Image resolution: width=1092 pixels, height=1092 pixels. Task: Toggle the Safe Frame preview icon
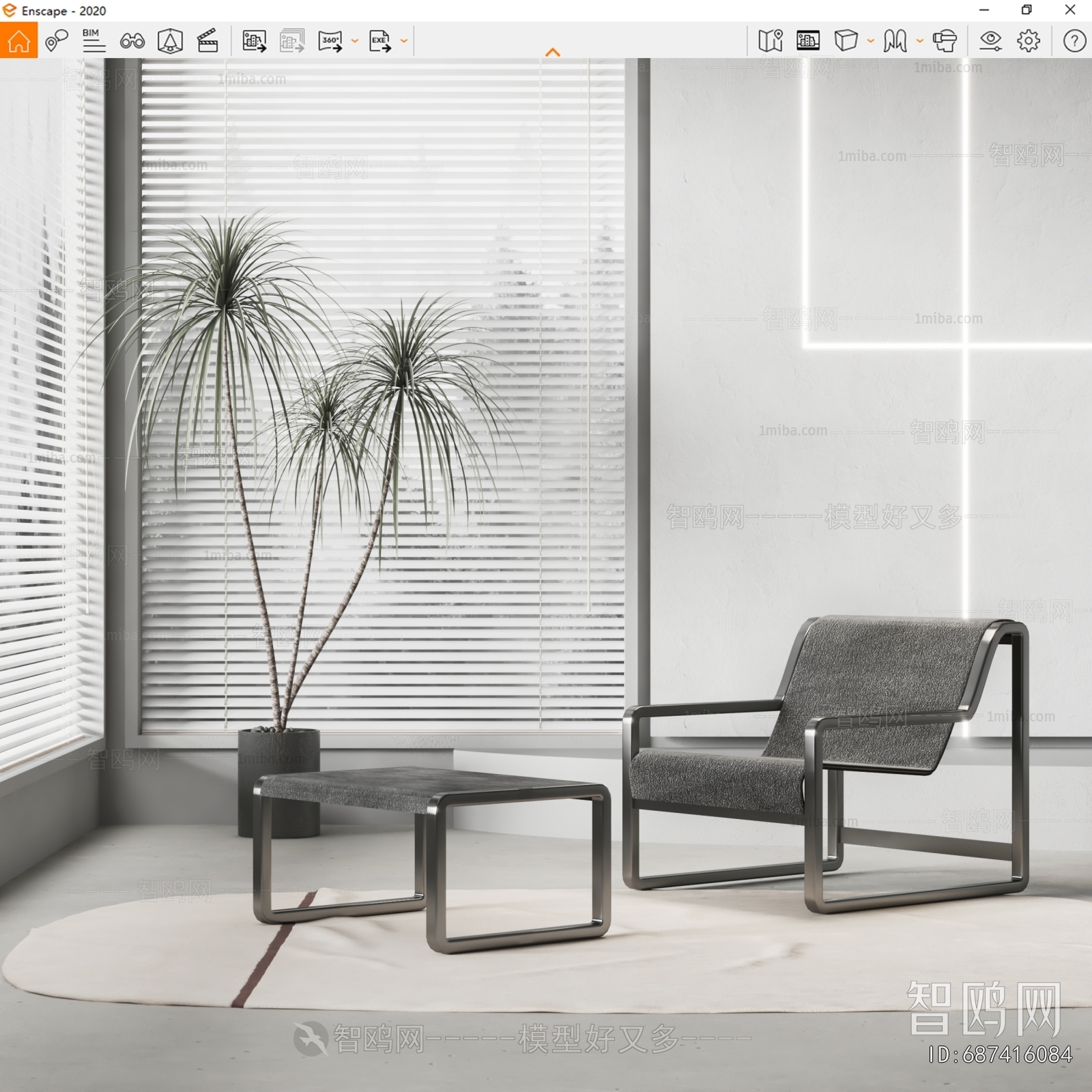(807, 41)
